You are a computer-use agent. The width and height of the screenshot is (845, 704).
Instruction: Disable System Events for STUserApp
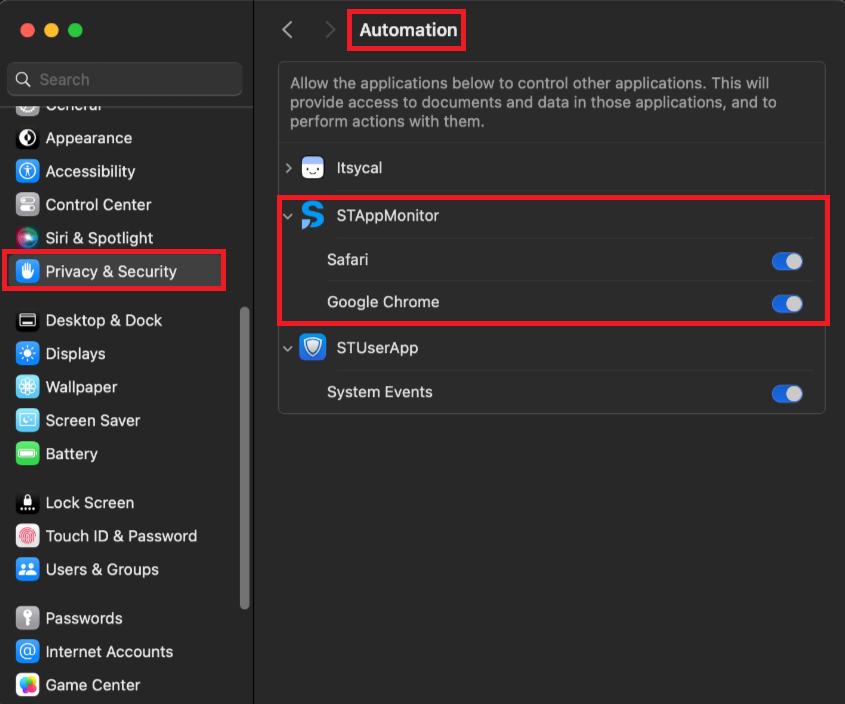787,394
